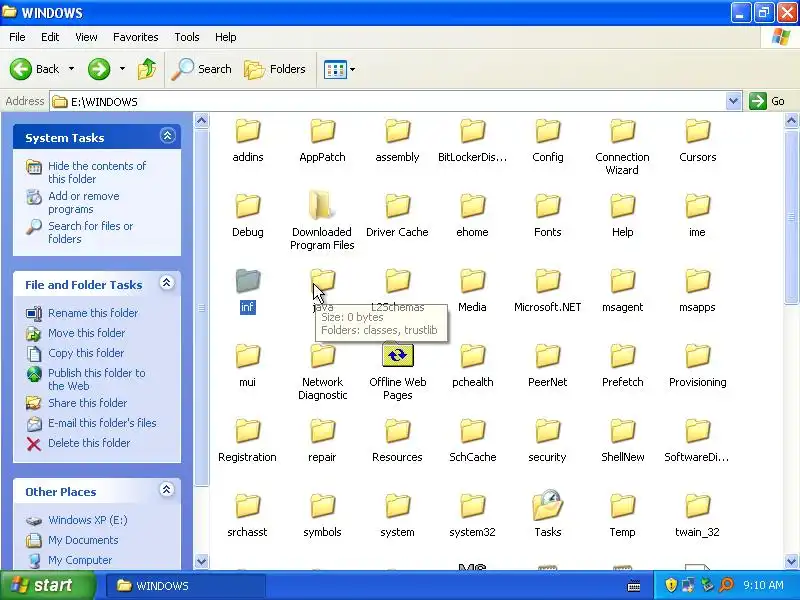Open the Forward history dropdown arrow
Viewport: 800px width, 600px height.
tap(122, 68)
